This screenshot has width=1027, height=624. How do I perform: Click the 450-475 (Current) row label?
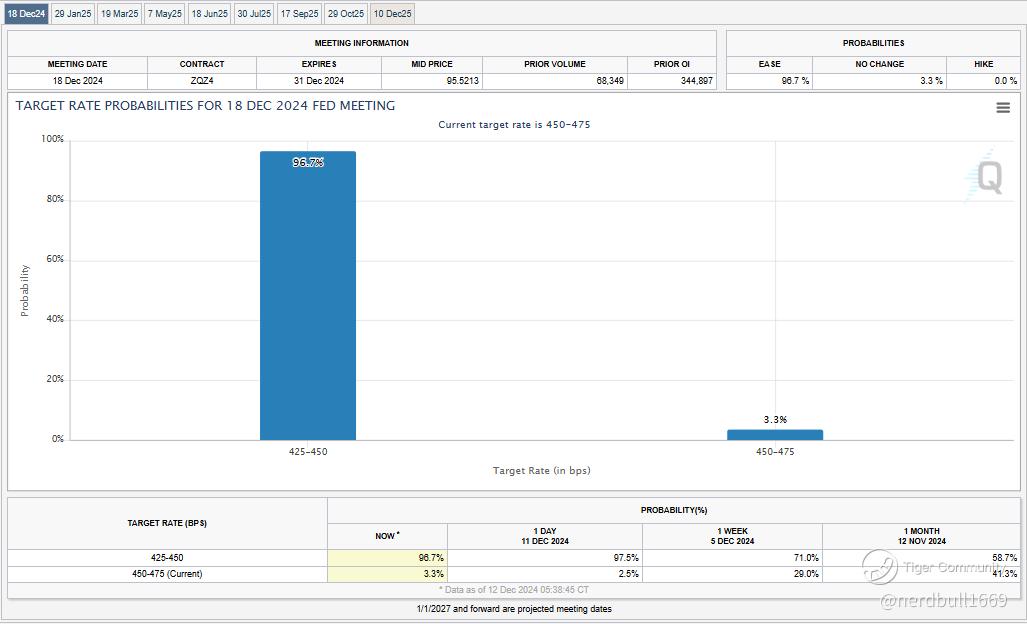(x=167, y=574)
